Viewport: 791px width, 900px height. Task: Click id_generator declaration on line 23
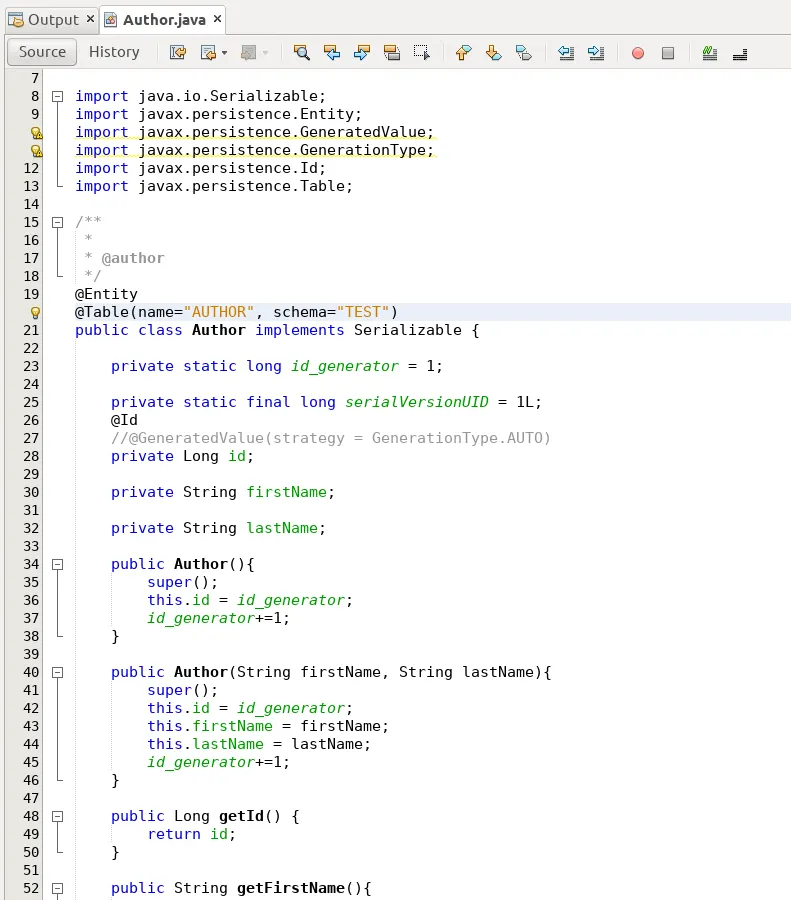pos(277,366)
